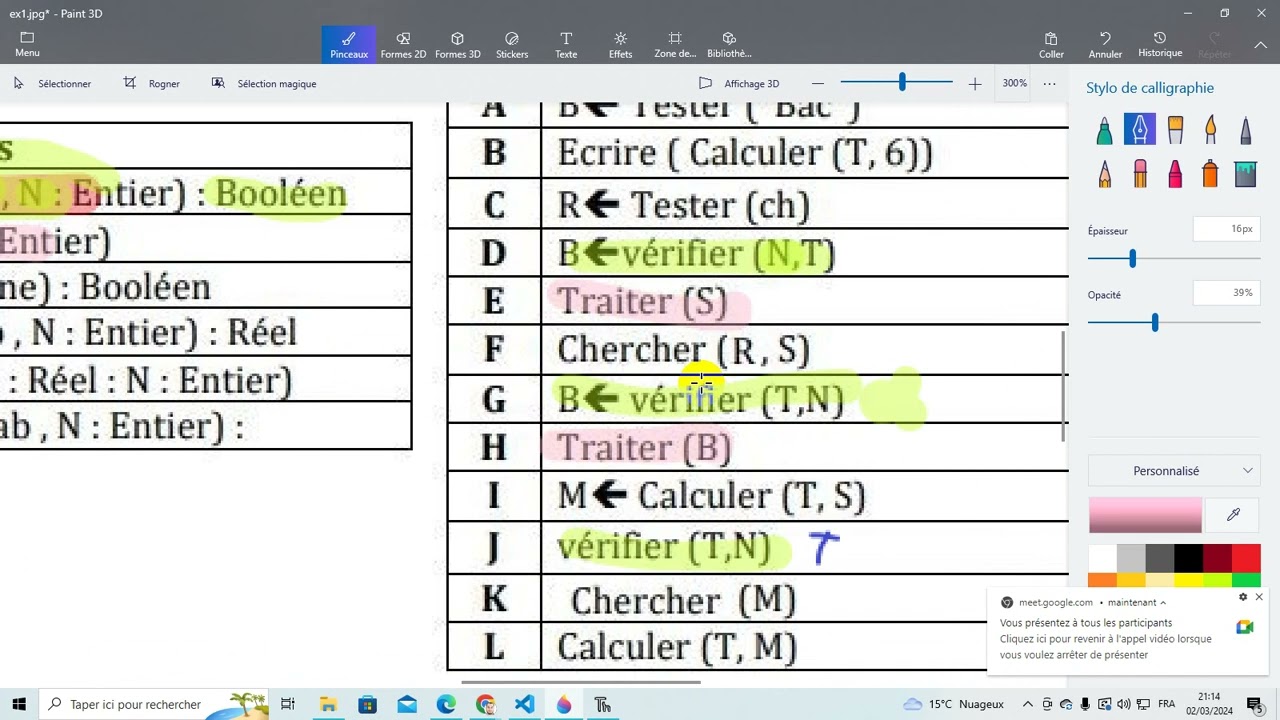Open the three-dots more options

[x=1049, y=84]
